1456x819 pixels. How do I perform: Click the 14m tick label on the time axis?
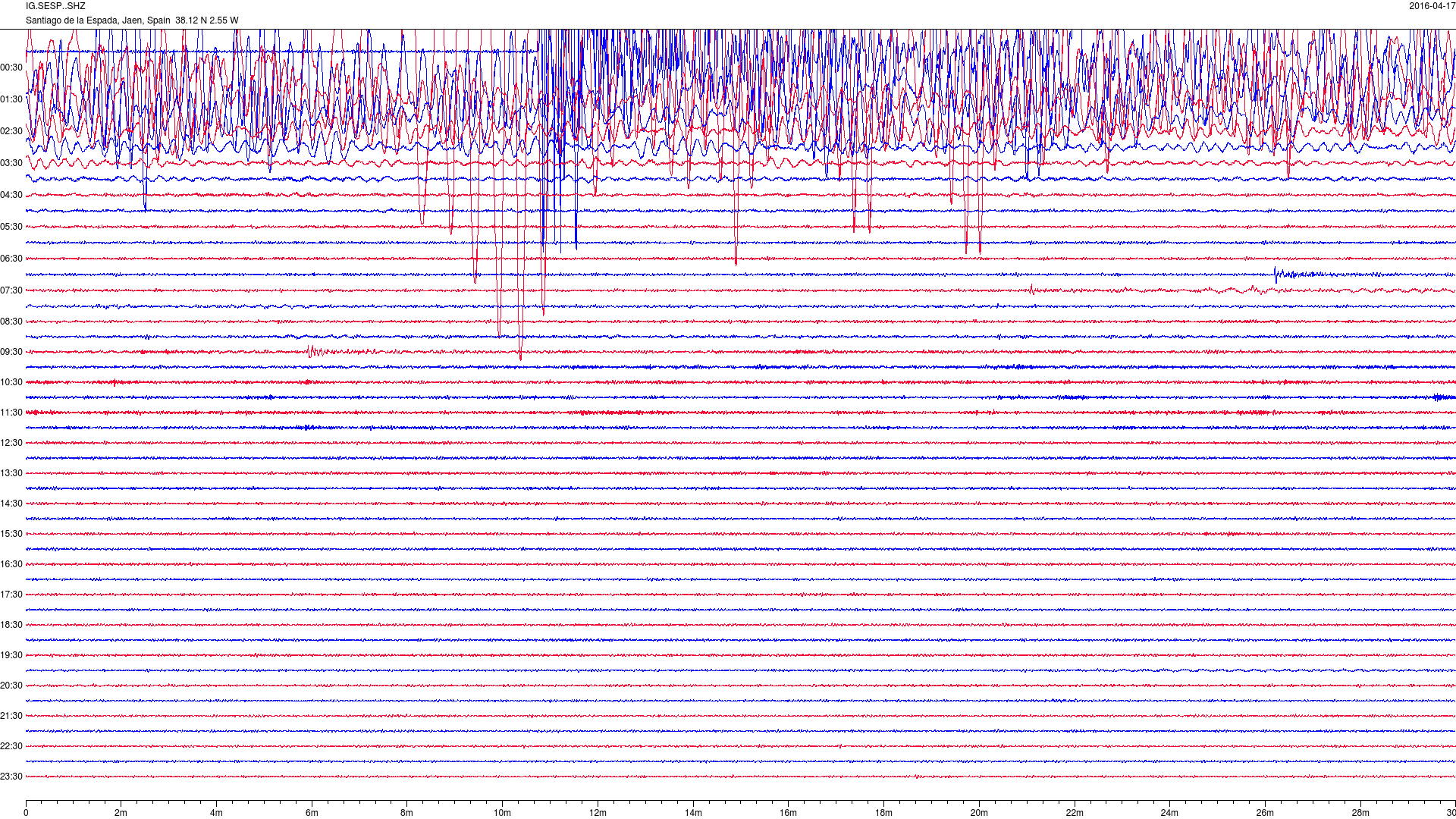point(693,813)
